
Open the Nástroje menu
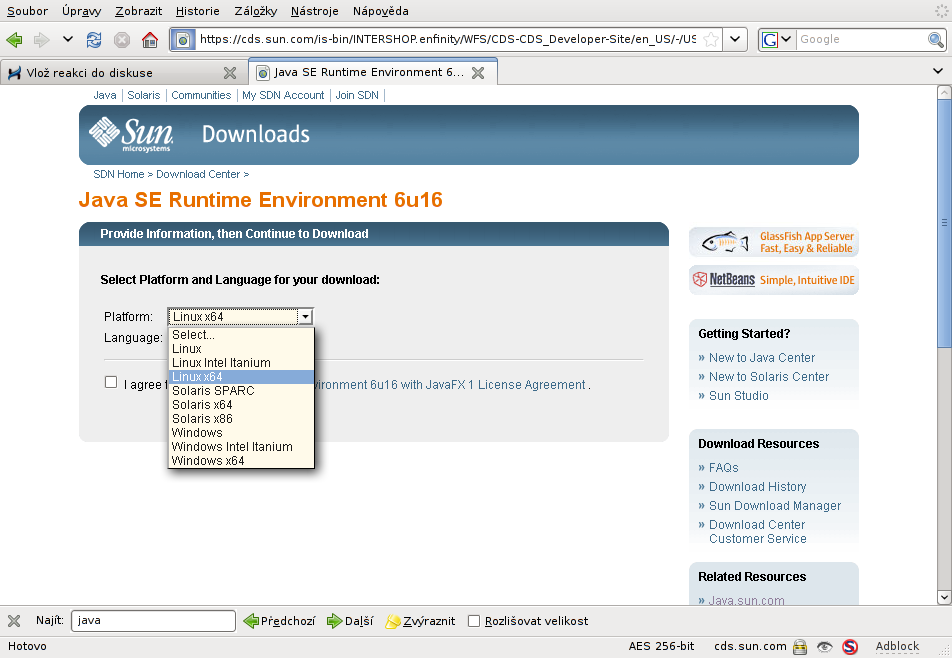pos(314,11)
